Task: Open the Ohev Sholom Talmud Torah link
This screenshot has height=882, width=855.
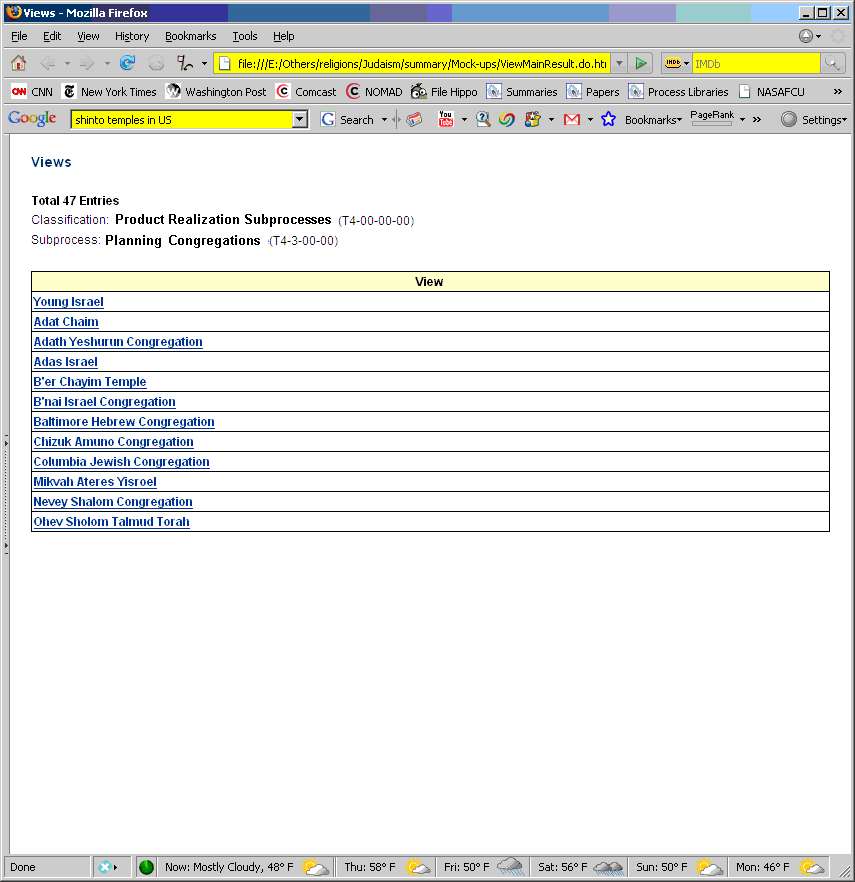Action: [x=111, y=522]
